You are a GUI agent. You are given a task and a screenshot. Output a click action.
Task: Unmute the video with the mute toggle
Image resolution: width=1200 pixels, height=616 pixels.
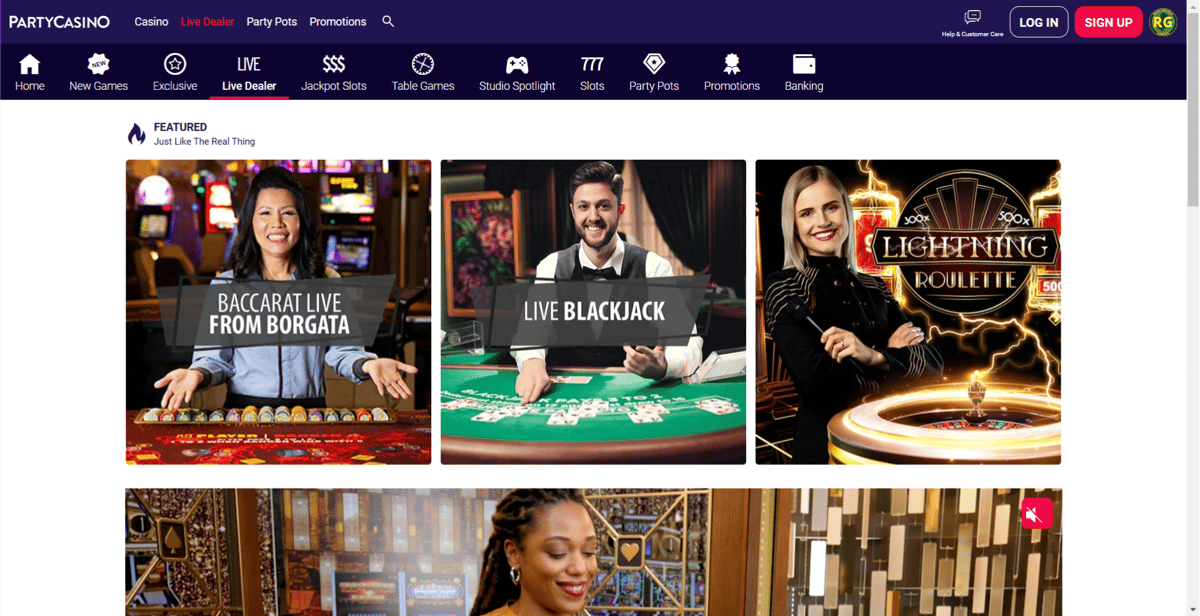pos(1036,514)
